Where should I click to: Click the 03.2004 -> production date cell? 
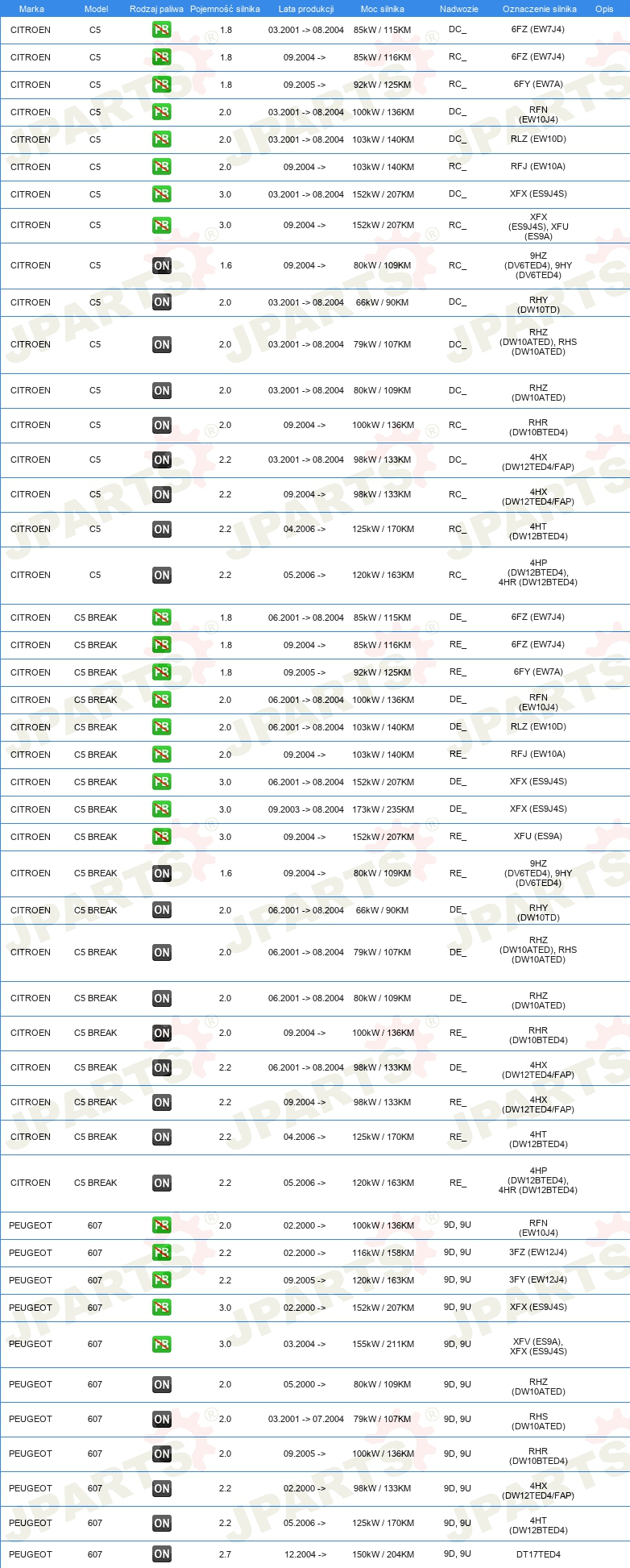click(305, 1344)
